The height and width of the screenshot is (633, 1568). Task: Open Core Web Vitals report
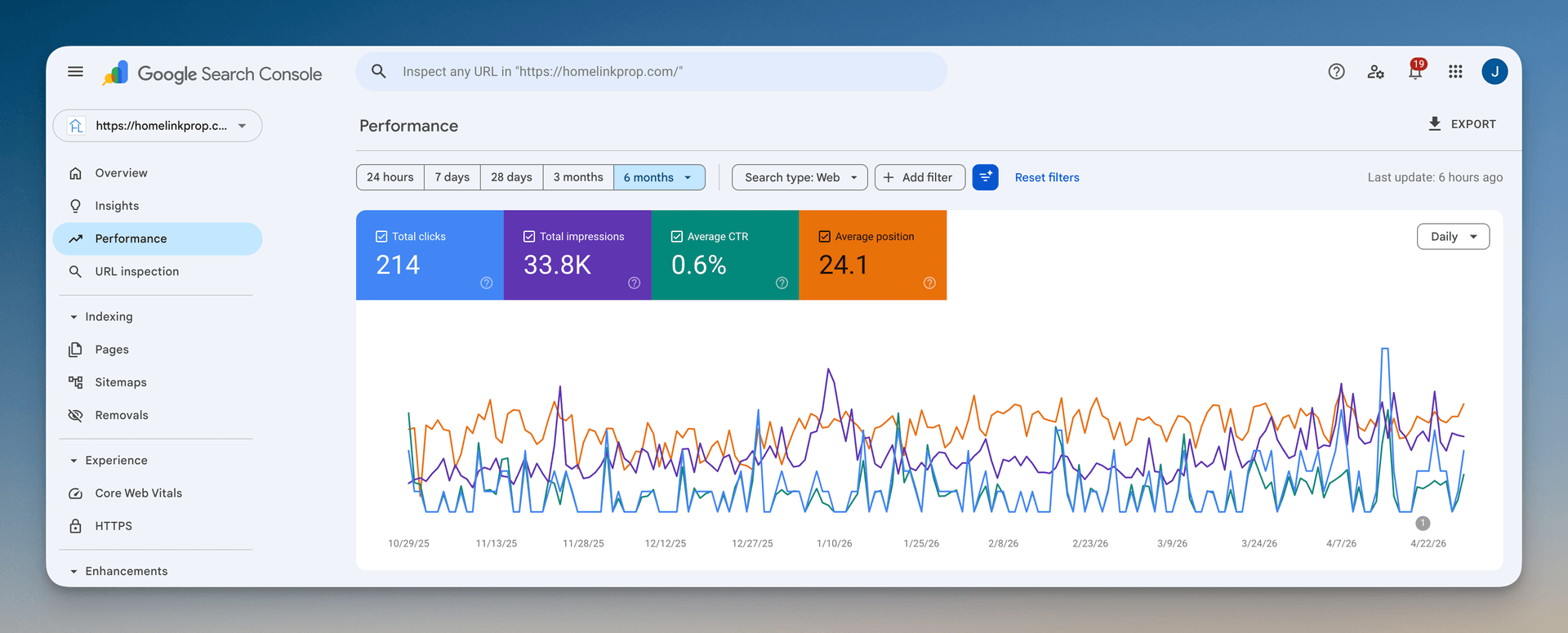[158, 493]
